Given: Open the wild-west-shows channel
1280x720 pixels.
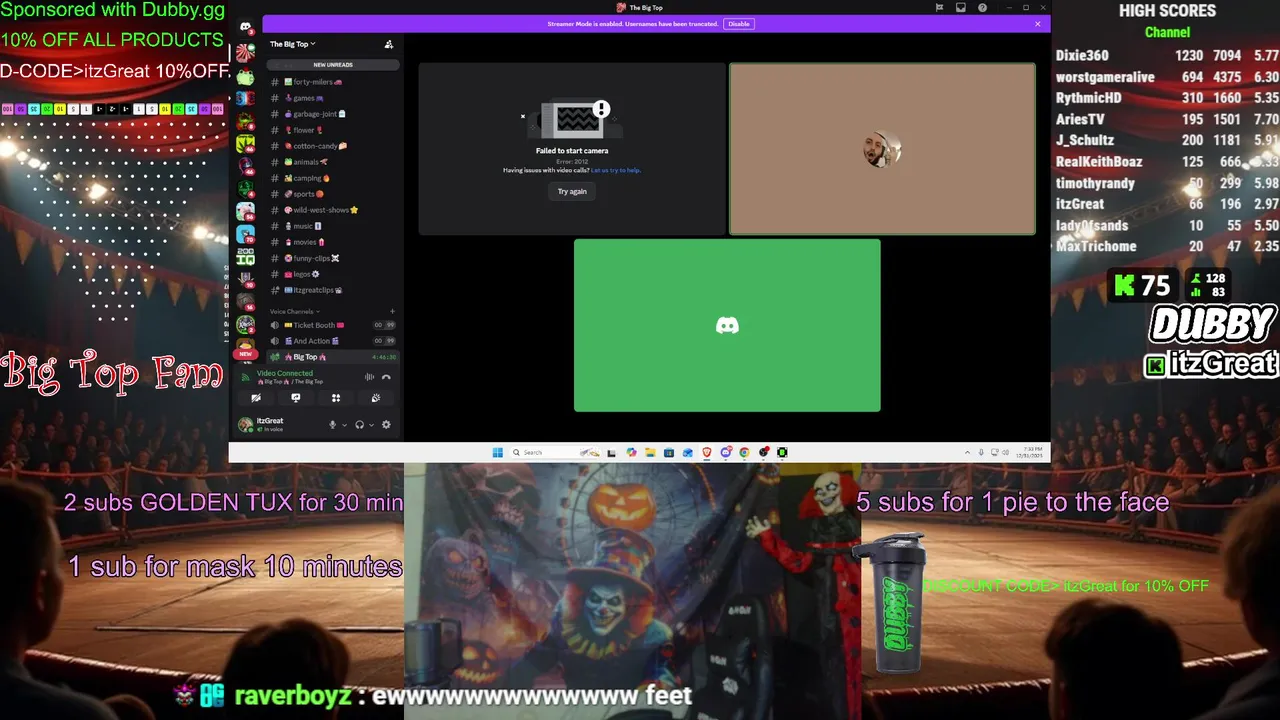Looking at the screenshot, I should tap(333, 210).
